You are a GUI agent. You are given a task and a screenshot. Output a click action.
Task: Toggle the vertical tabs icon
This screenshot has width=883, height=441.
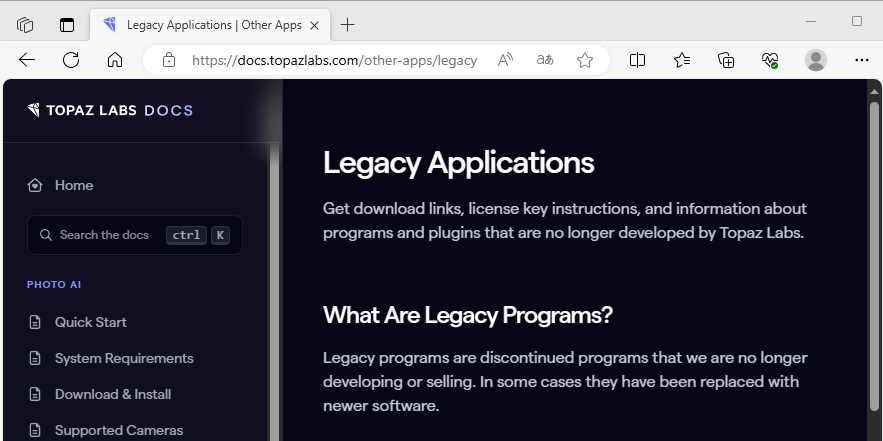click(x=67, y=25)
